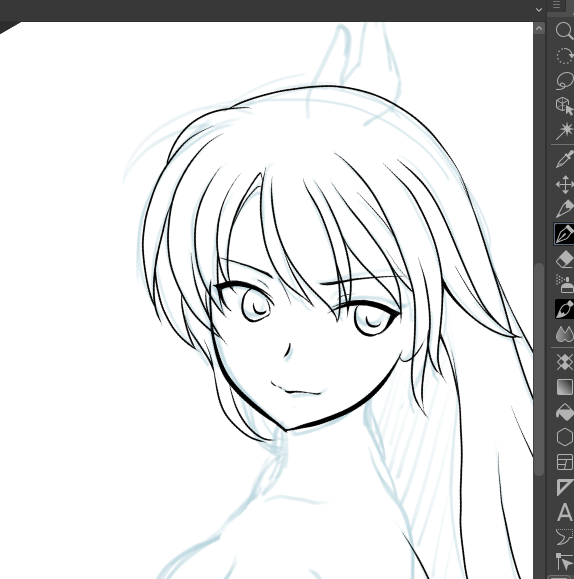The image size is (574, 579).
Task: Select the Eraser tool
Action: point(565,259)
